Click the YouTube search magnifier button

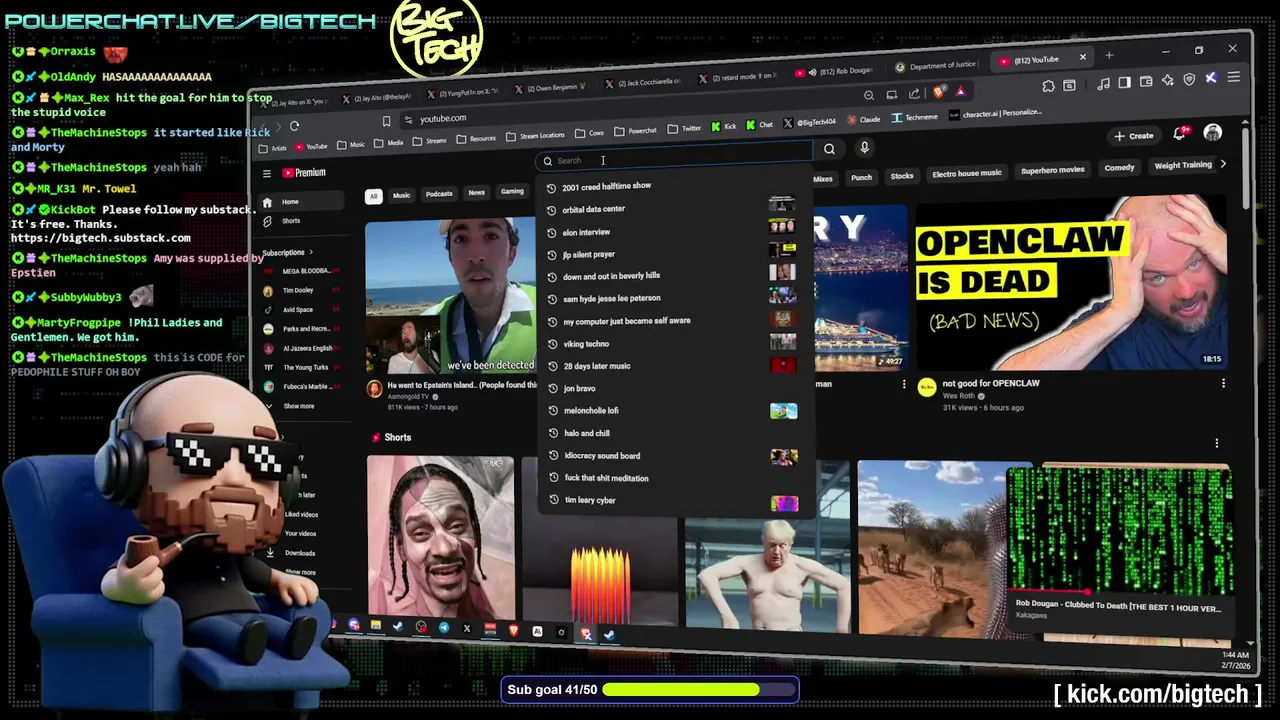(829, 149)
